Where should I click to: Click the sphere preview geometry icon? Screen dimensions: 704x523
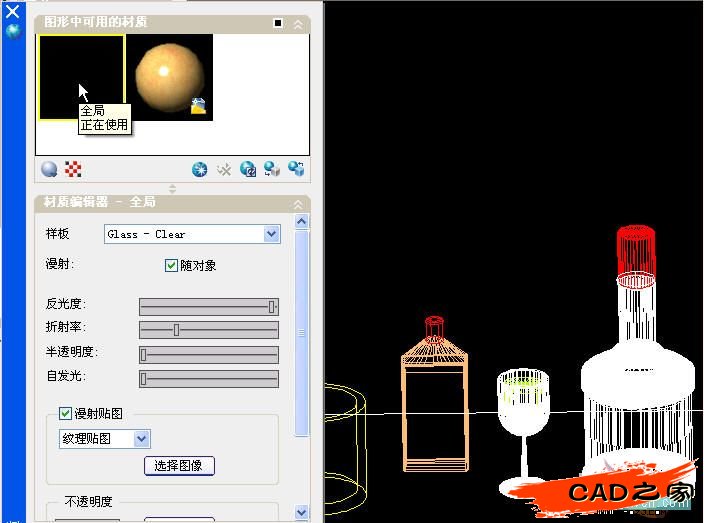click(49, 170)
